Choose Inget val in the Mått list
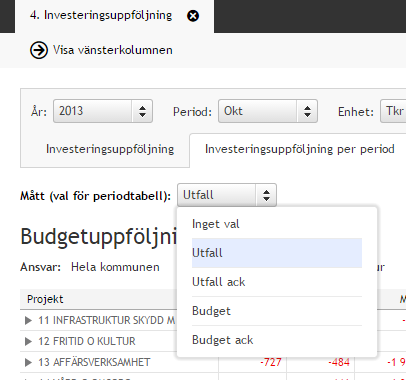Image resolution: width=406 pixels, height=380 pixels. pos(277,224)
